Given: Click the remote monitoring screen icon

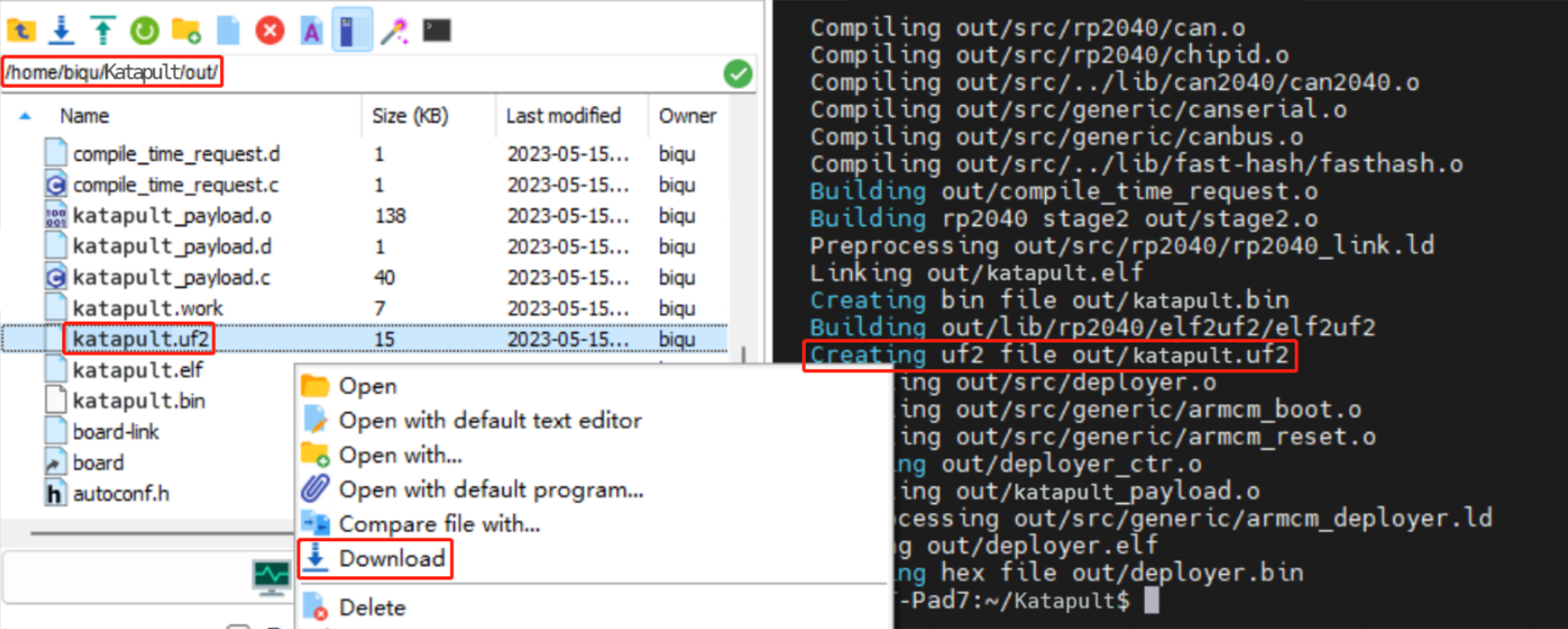Looking at the screenshot, I should (x=271, y=577).
